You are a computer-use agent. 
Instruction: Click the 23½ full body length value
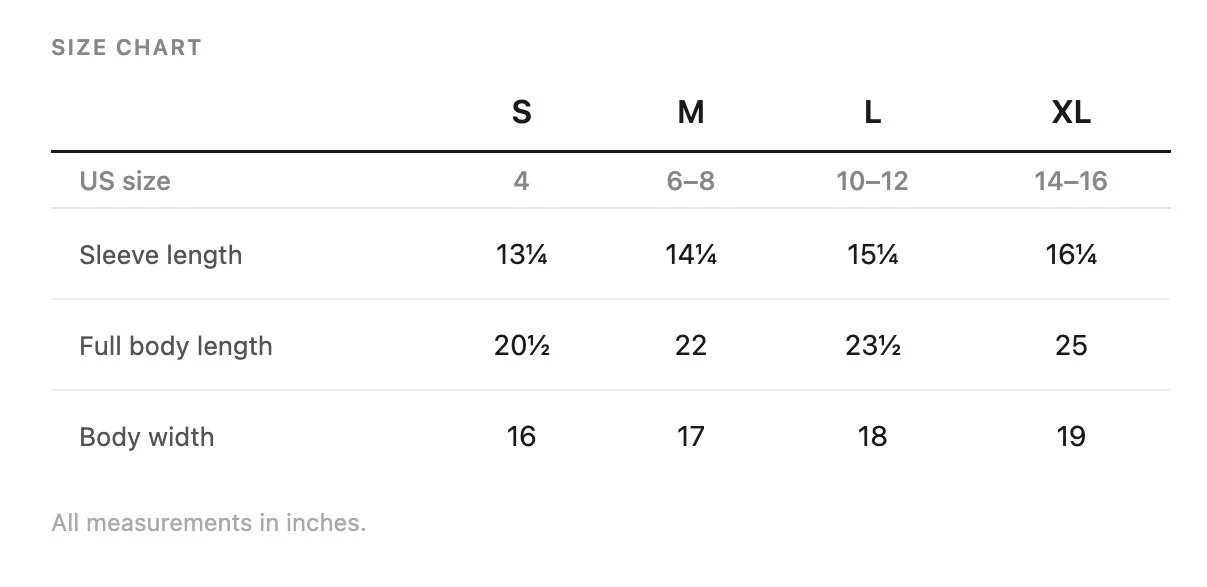tap(872, 346)
